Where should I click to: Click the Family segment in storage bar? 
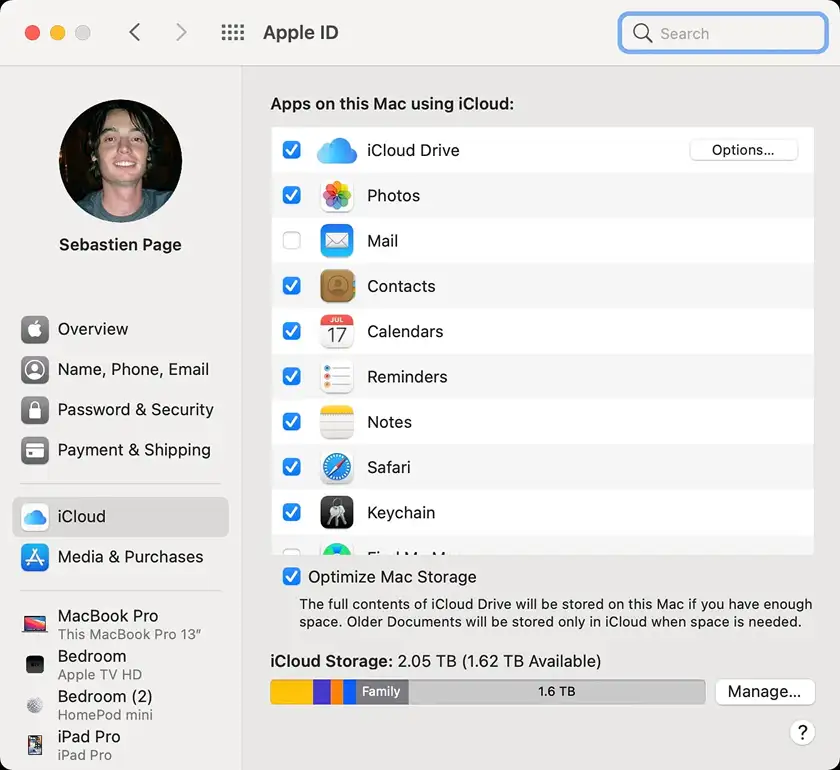click(x=381, y=692)
